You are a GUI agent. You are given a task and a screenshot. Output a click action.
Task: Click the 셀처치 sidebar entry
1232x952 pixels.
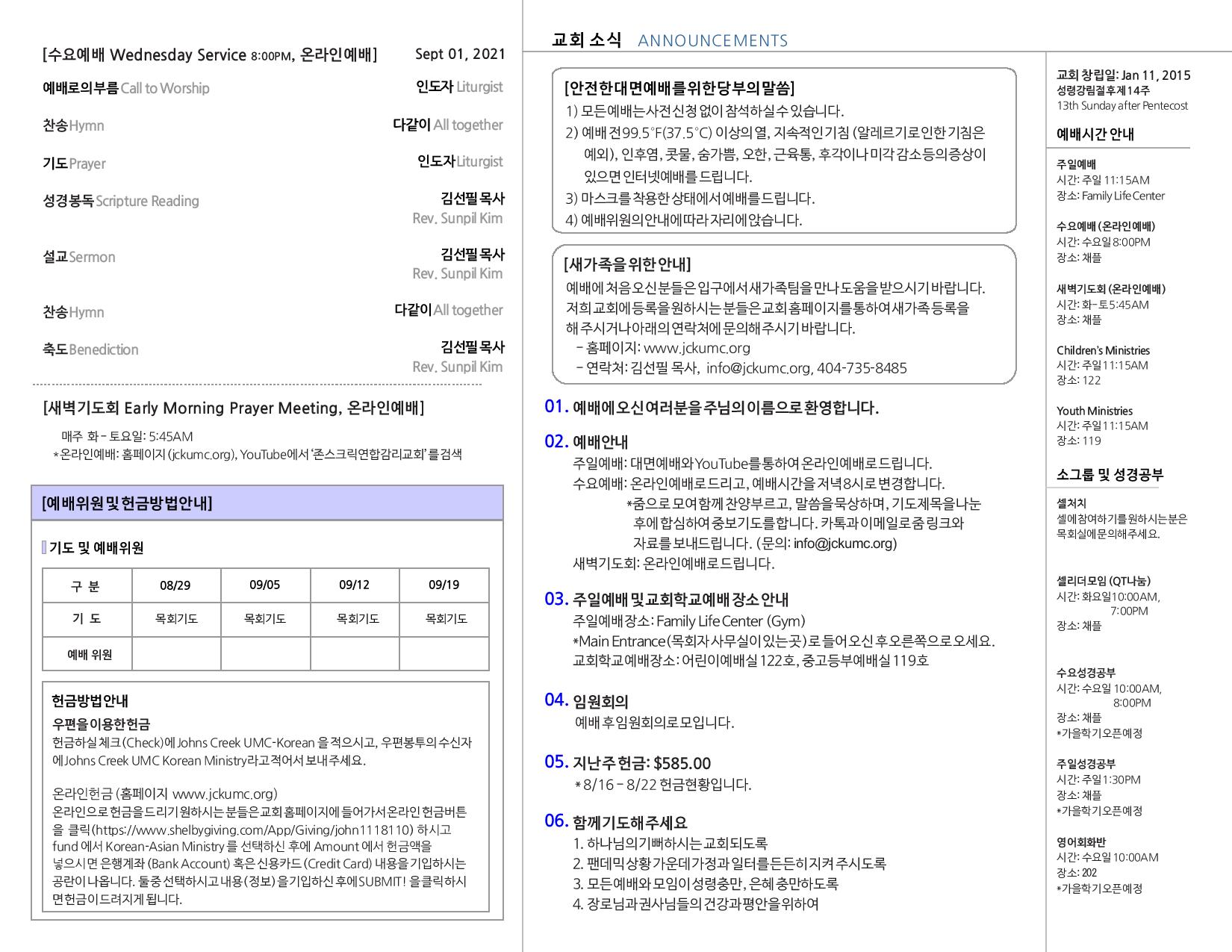coord(1071,504)
